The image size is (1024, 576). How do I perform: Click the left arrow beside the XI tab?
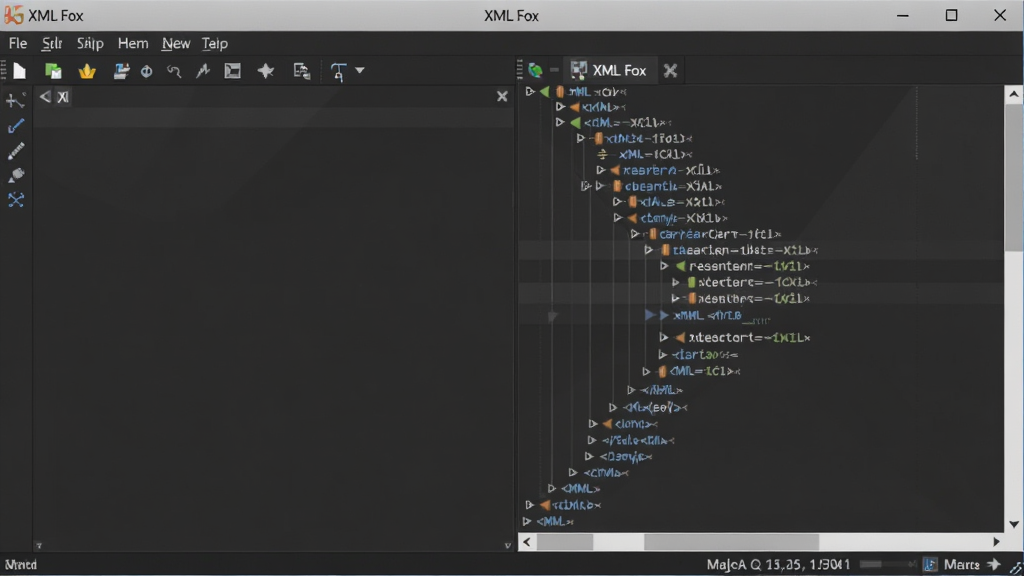click(x=45, y=97)
